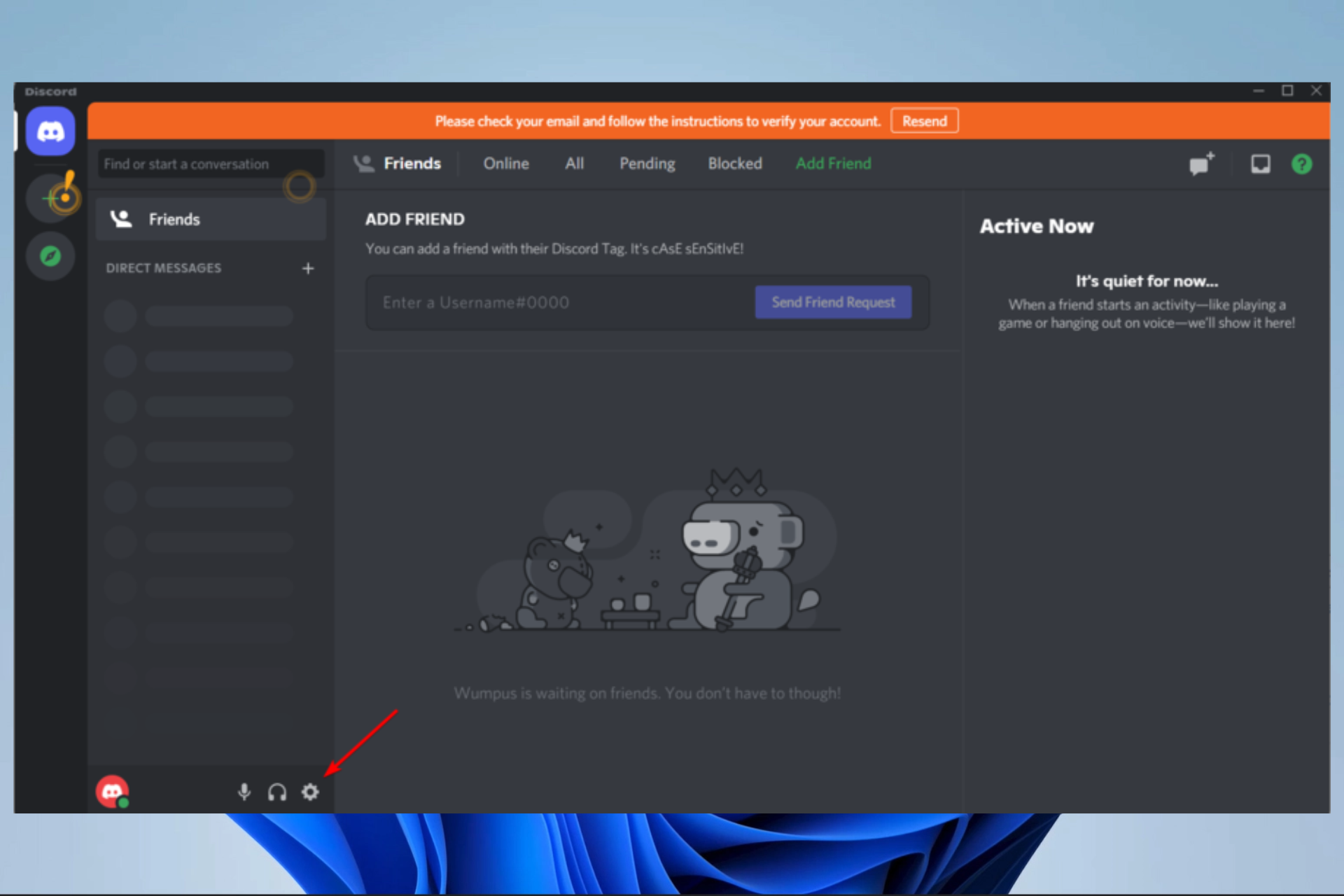Open User Settings gear icon

point(310,792)
